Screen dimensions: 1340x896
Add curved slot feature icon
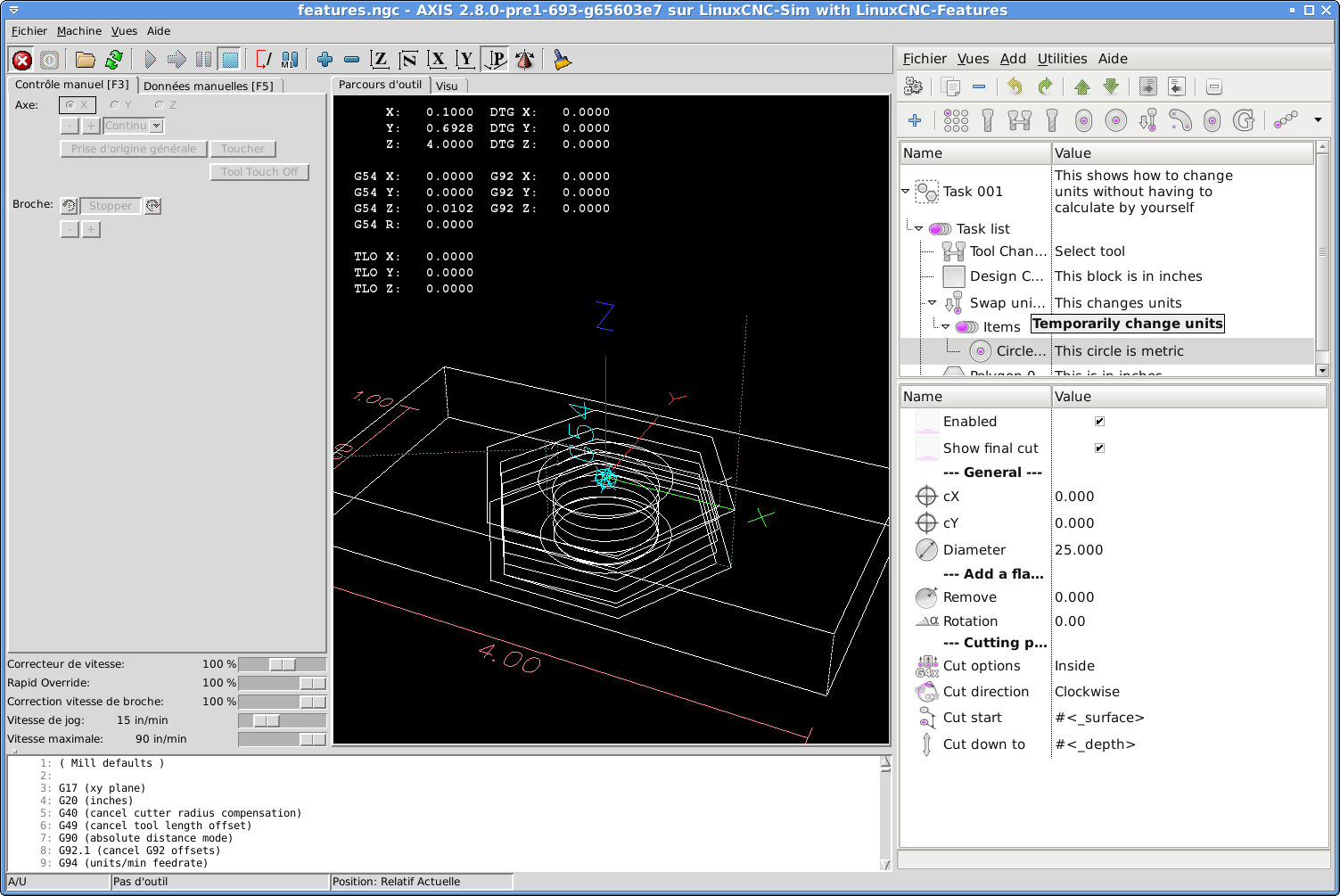(x=1180, y=120)
